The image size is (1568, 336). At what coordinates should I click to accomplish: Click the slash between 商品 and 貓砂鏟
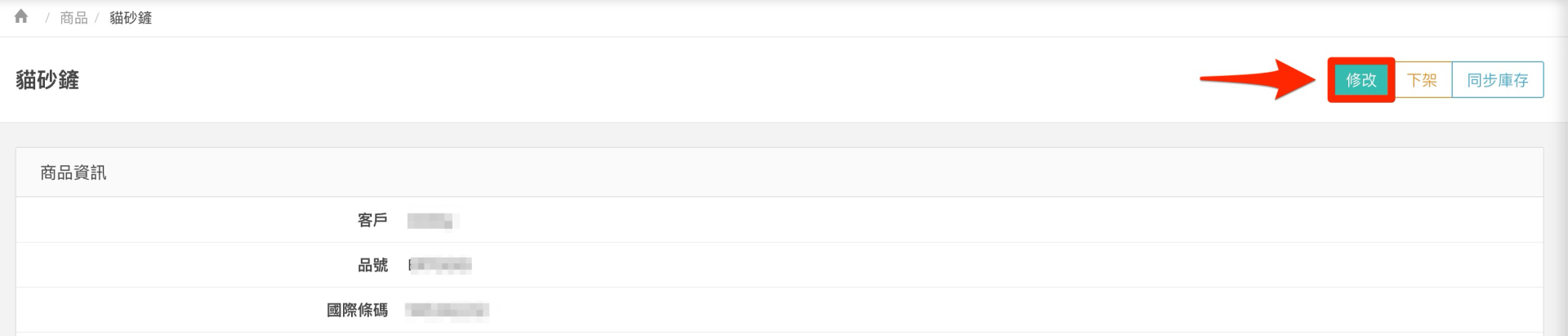tap(97, 18)
